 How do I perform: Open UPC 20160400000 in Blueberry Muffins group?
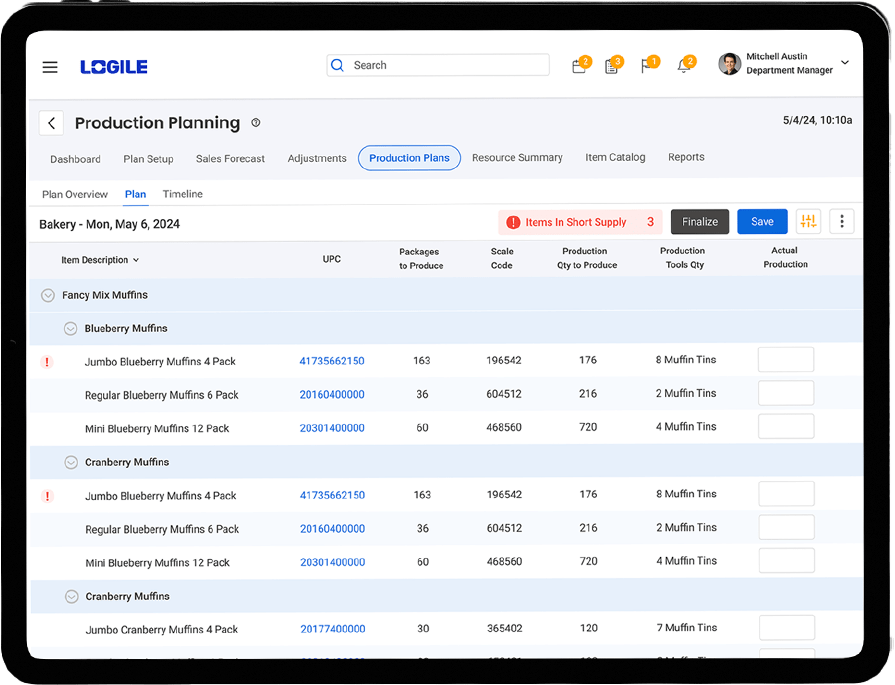point(332,394)
